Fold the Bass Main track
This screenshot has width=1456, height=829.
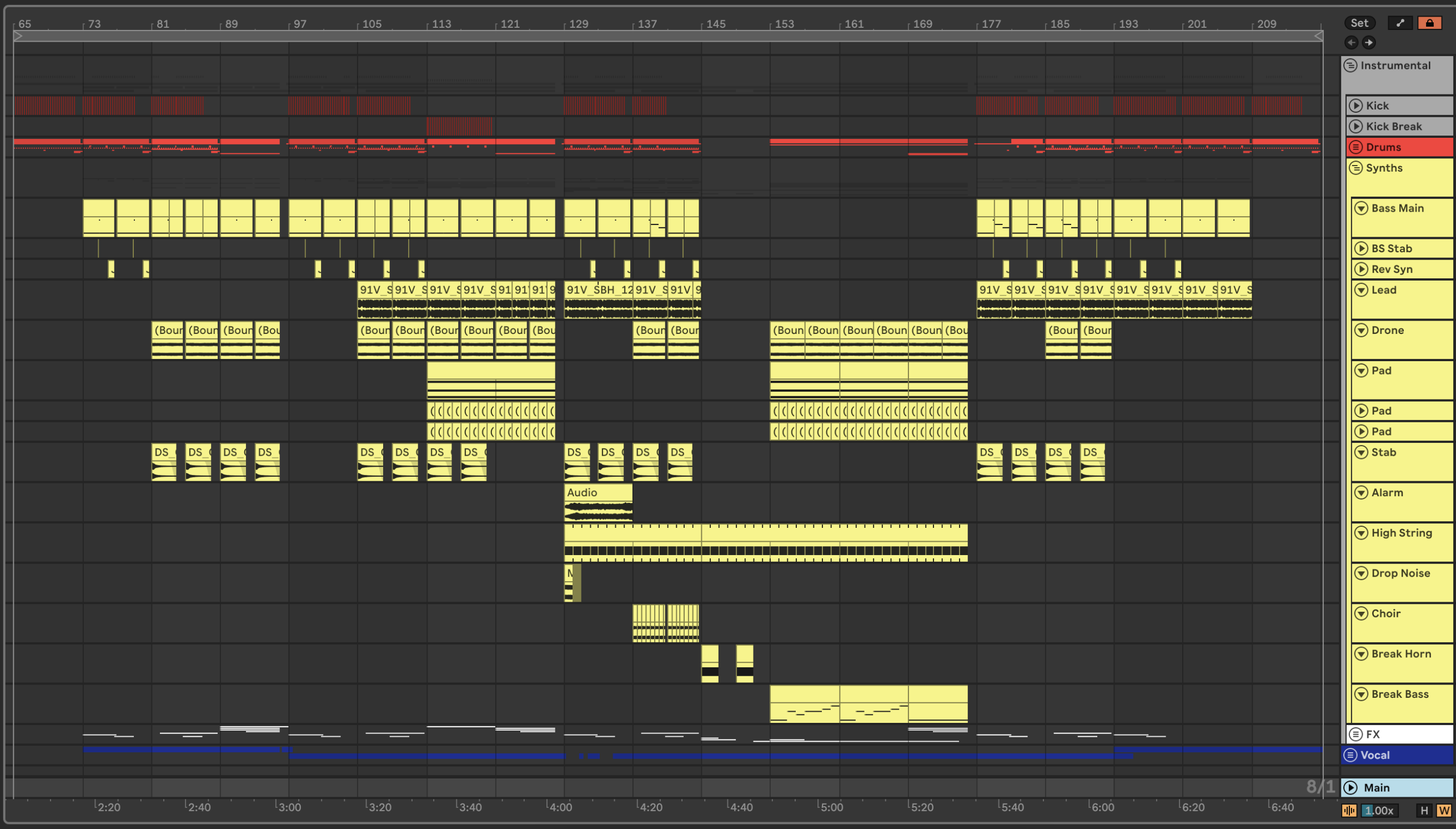pos(1361,208)
